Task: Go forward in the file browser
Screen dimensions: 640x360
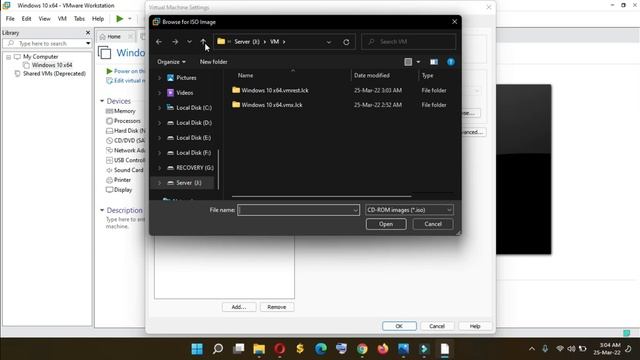Action: (175, 42)
